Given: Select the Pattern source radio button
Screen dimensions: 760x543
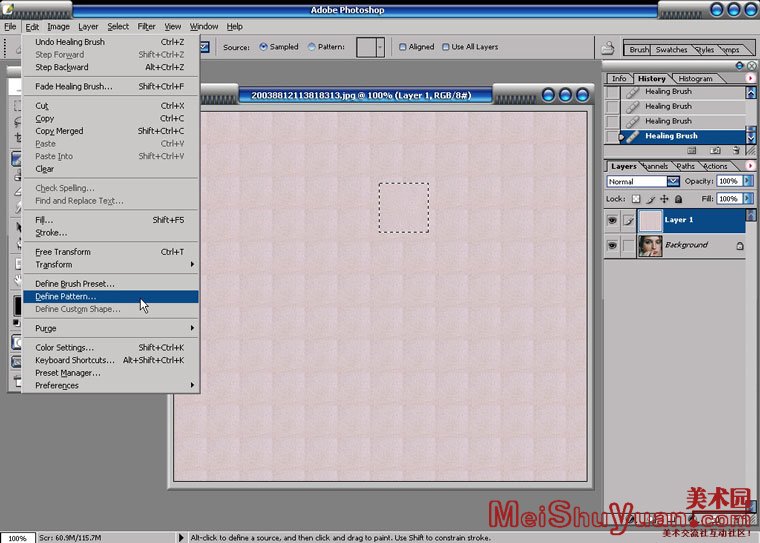Looking at the screenshot, I should 312,47.
